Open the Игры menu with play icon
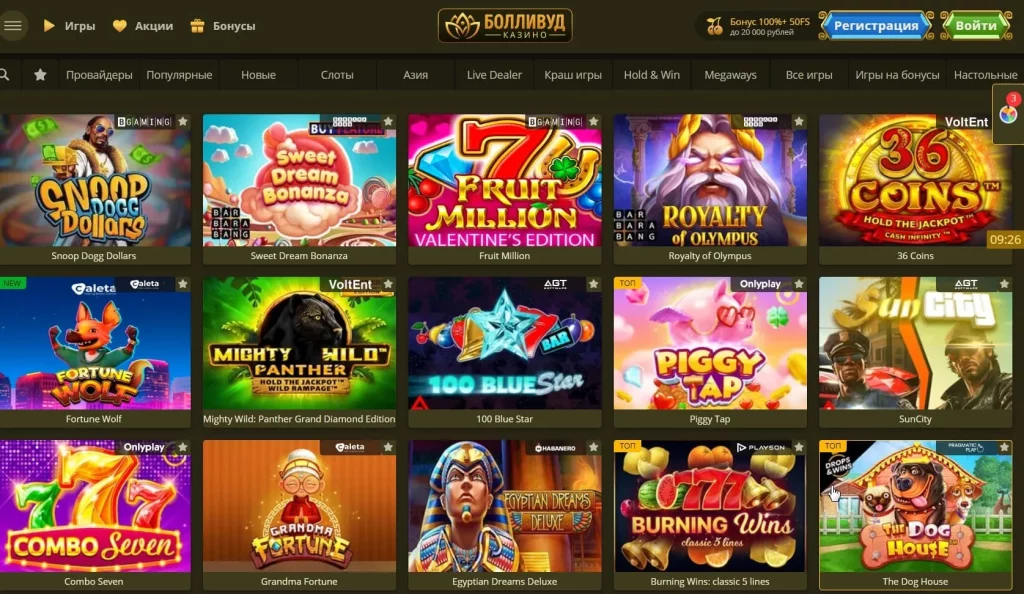1024x594 pixels. (69, 26)
